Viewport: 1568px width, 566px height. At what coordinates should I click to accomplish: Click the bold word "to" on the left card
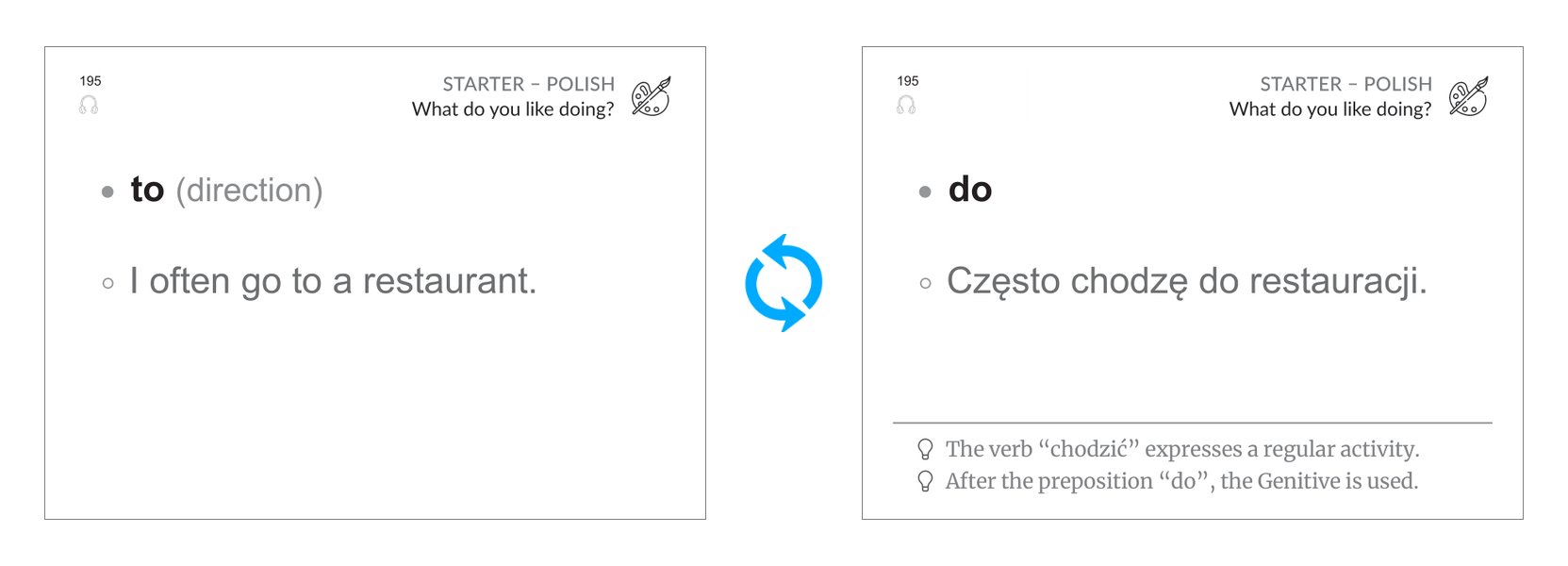click(x=147, y=190)
